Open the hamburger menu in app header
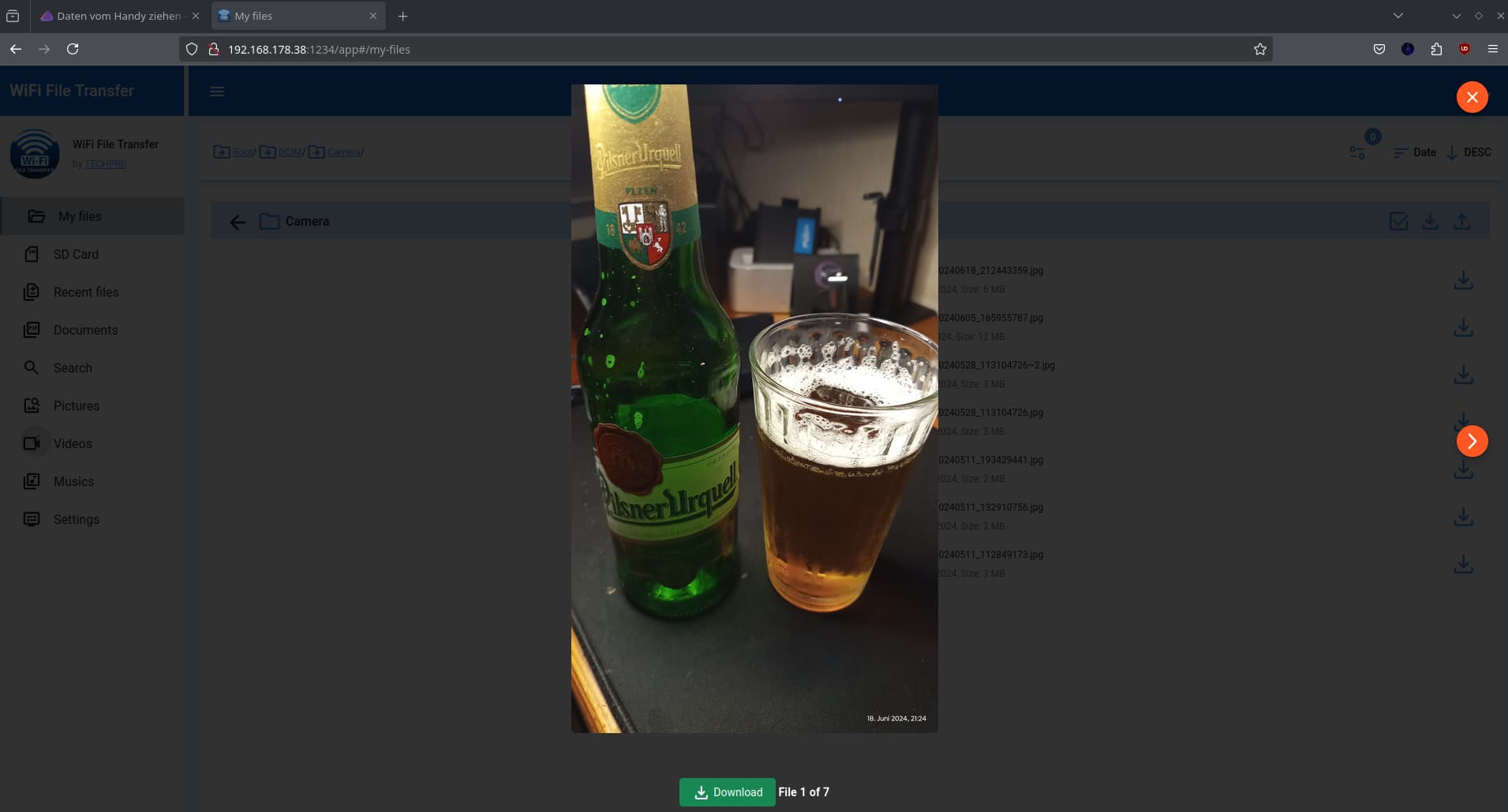1508x812 pixels. (217, 92)
